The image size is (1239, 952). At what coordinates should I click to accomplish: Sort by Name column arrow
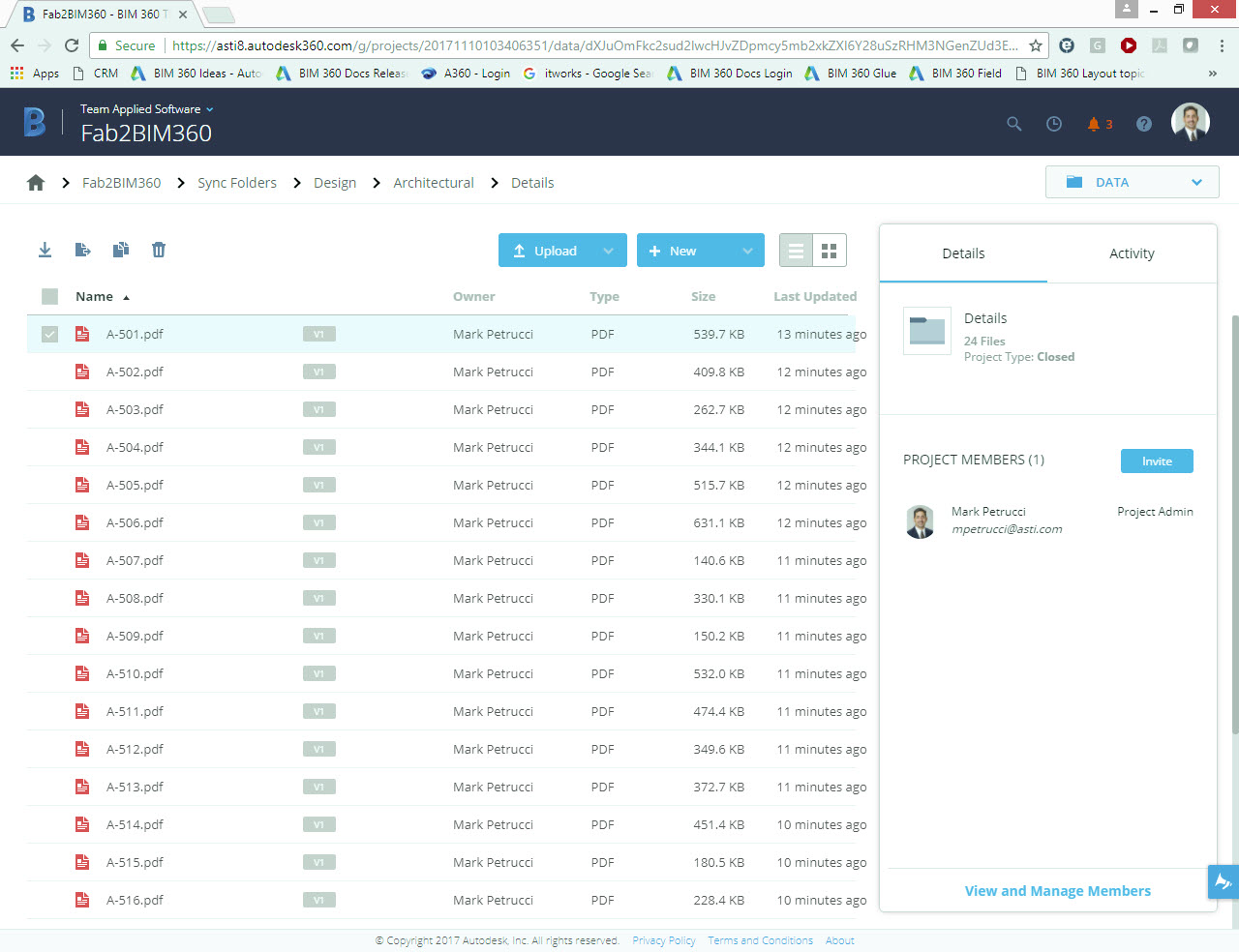tap(127, 298)
